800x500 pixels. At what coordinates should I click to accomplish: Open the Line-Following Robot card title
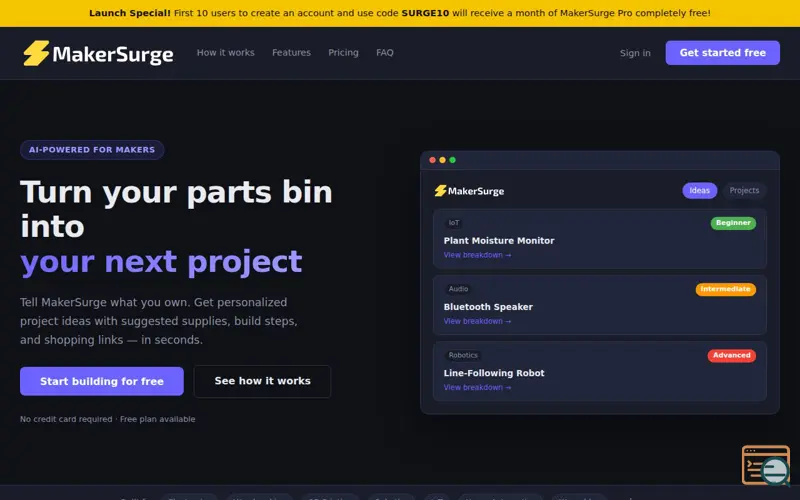494,373
